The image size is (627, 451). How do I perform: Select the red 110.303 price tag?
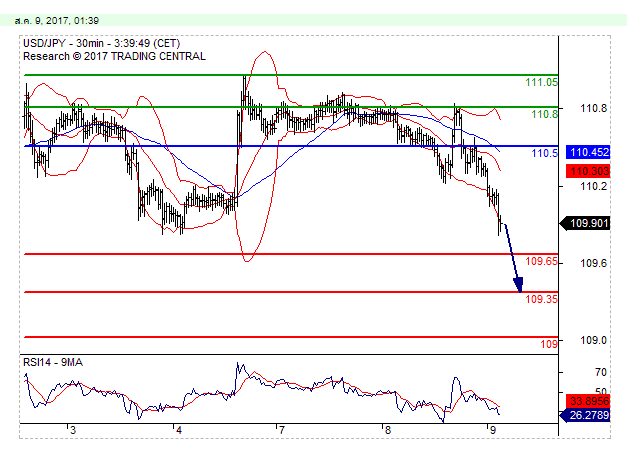pos(588,172)
